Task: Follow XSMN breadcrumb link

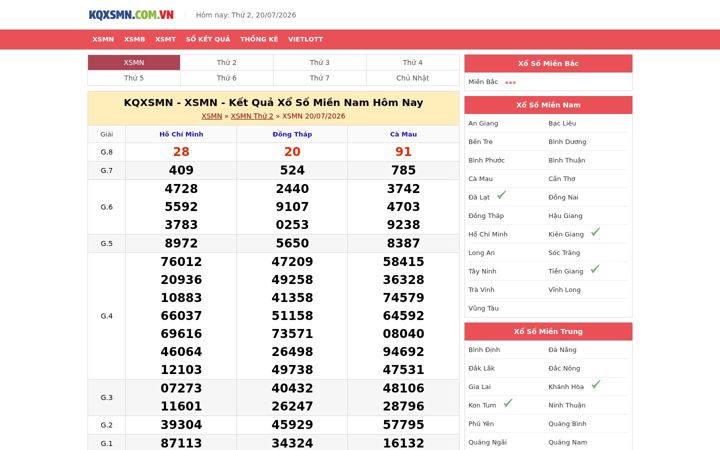Action: point(212,116)
